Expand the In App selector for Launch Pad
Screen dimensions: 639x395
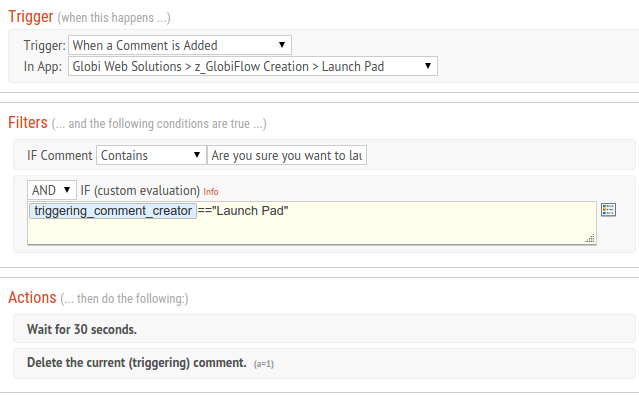[x=253, y=66]
